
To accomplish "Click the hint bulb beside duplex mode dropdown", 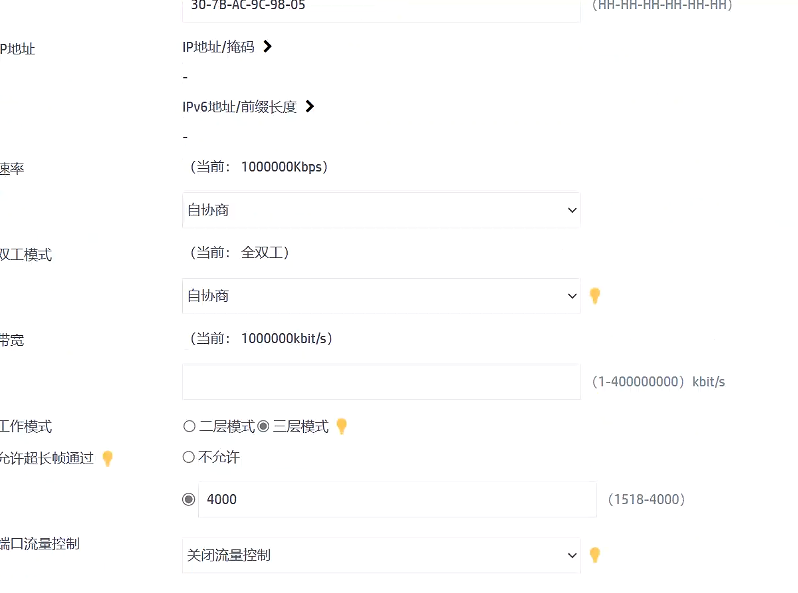I will [x=594, y=296].
